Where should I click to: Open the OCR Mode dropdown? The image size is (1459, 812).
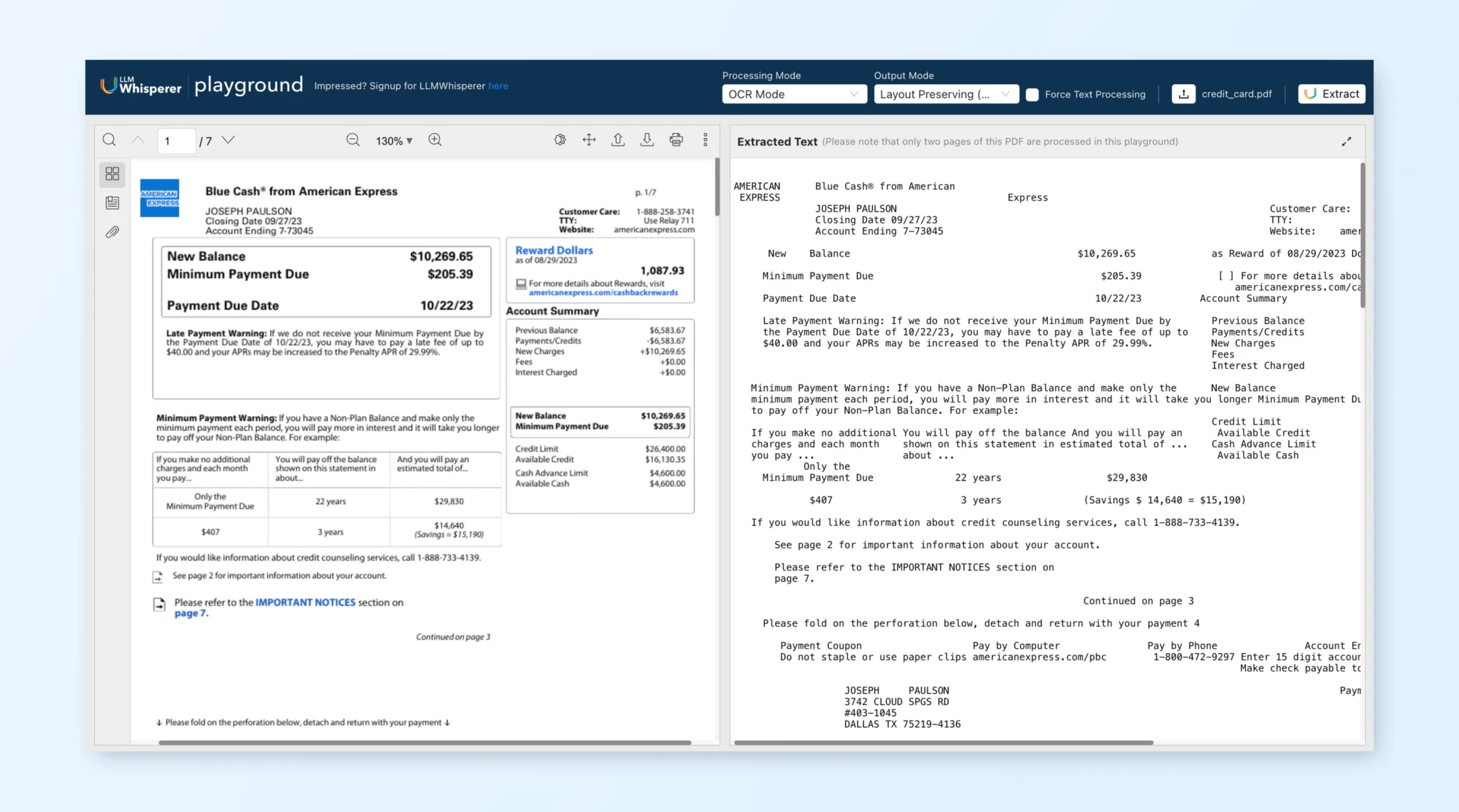[x=794, y=94]
